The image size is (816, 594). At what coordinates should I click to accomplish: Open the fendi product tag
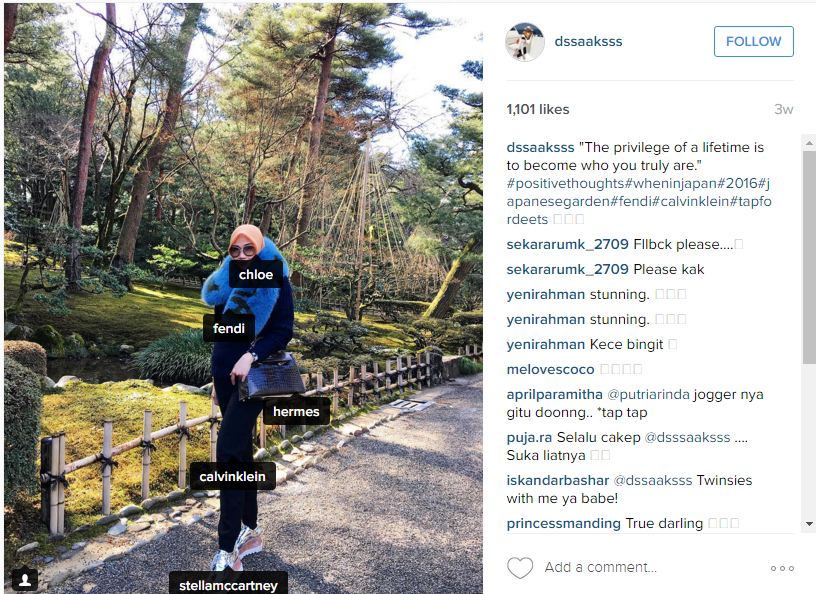coord(228,328)
